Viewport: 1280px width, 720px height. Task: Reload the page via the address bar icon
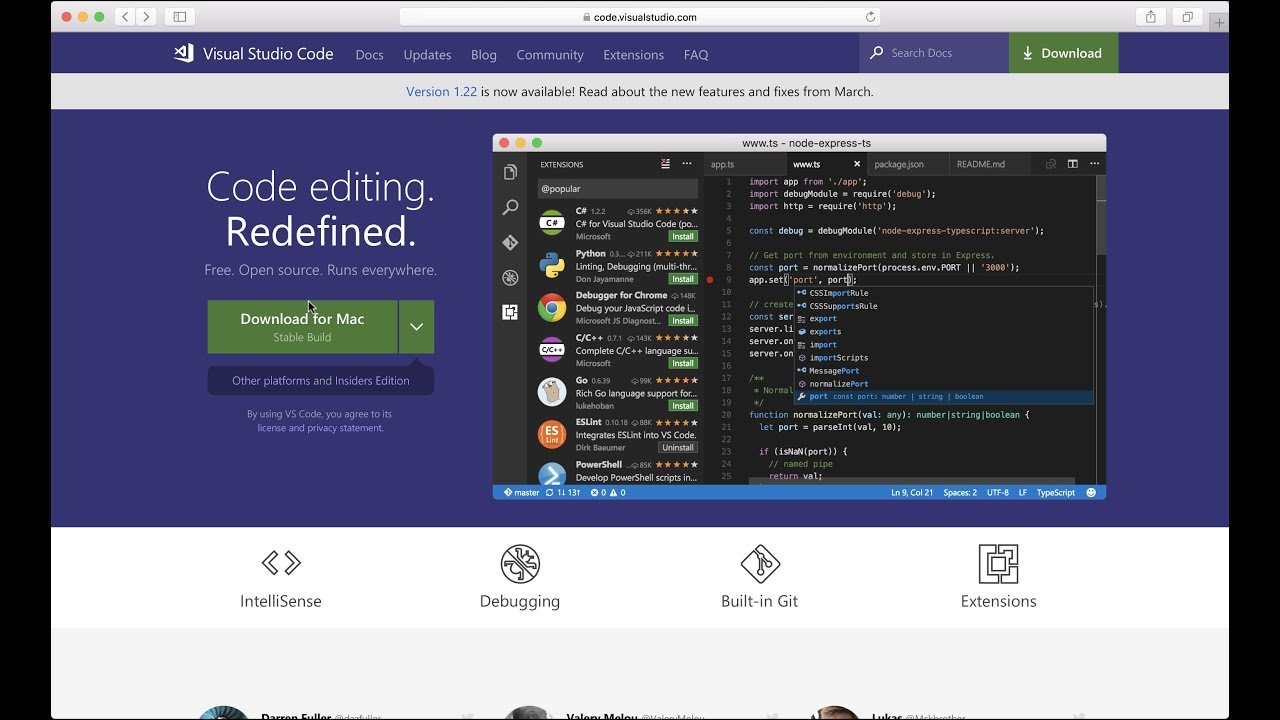point(870,17)
